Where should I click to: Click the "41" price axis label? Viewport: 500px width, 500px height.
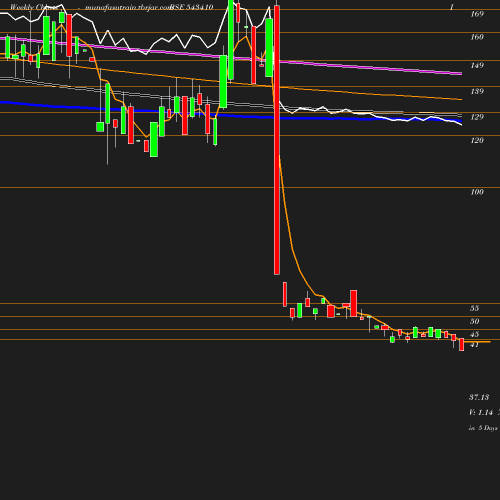point(474,345)
